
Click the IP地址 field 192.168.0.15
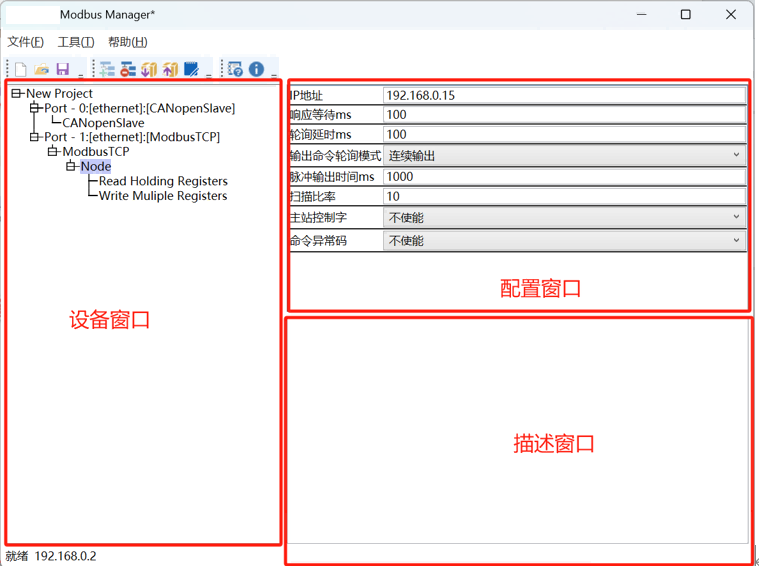pos(564,95)
